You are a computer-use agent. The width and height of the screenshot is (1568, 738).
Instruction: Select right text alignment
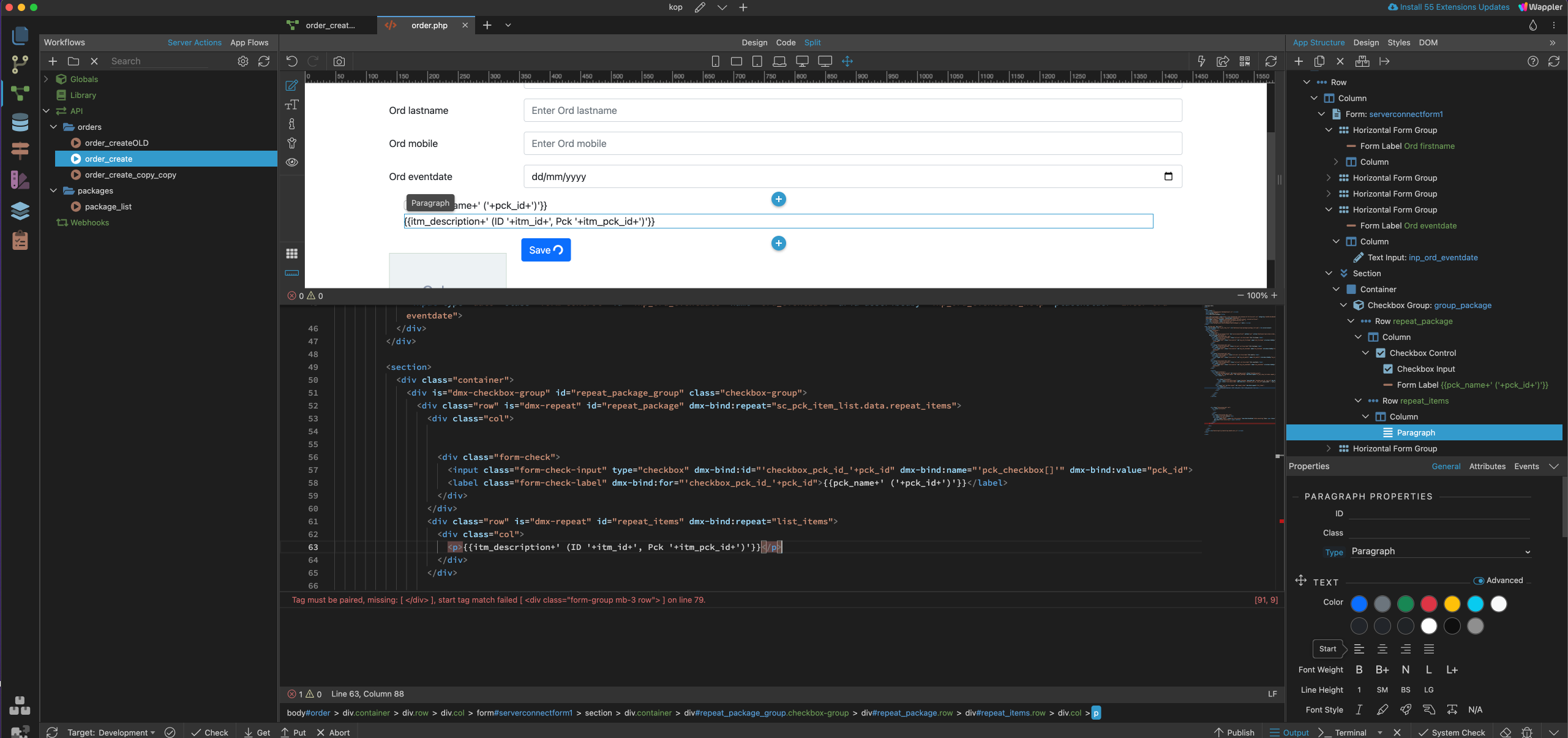[x=1406, y=649]
